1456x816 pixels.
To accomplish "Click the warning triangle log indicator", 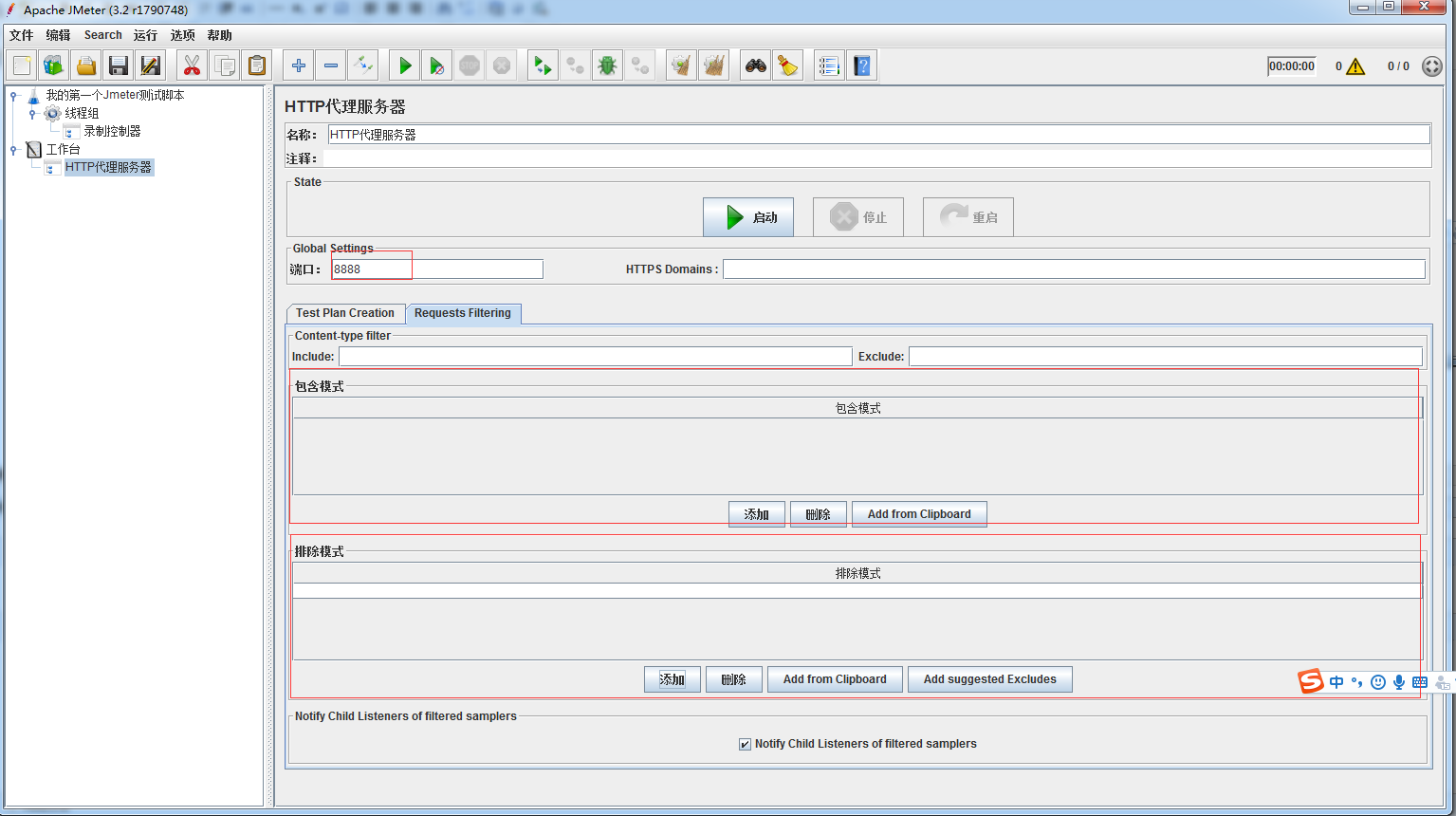I will click(x=1355, y=66).
